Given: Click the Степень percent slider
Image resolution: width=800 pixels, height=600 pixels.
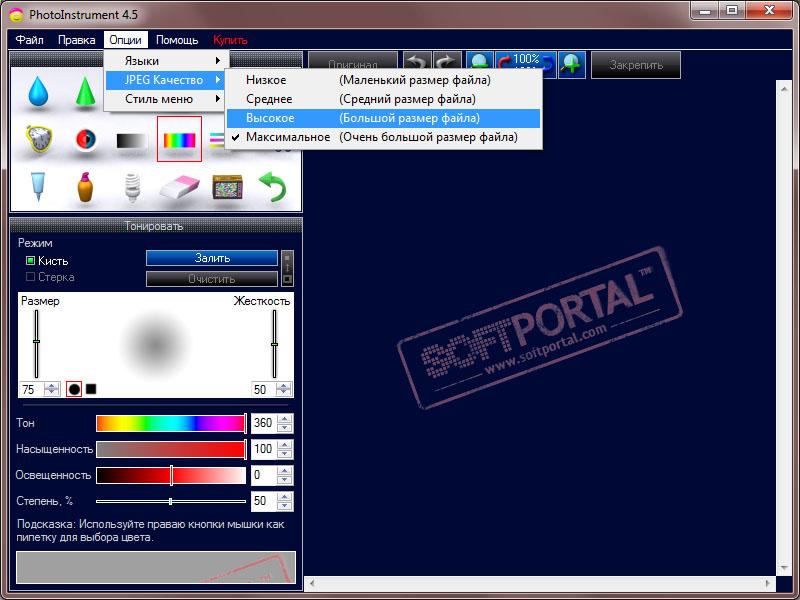Looking at the screenshot, I should 171,502.
